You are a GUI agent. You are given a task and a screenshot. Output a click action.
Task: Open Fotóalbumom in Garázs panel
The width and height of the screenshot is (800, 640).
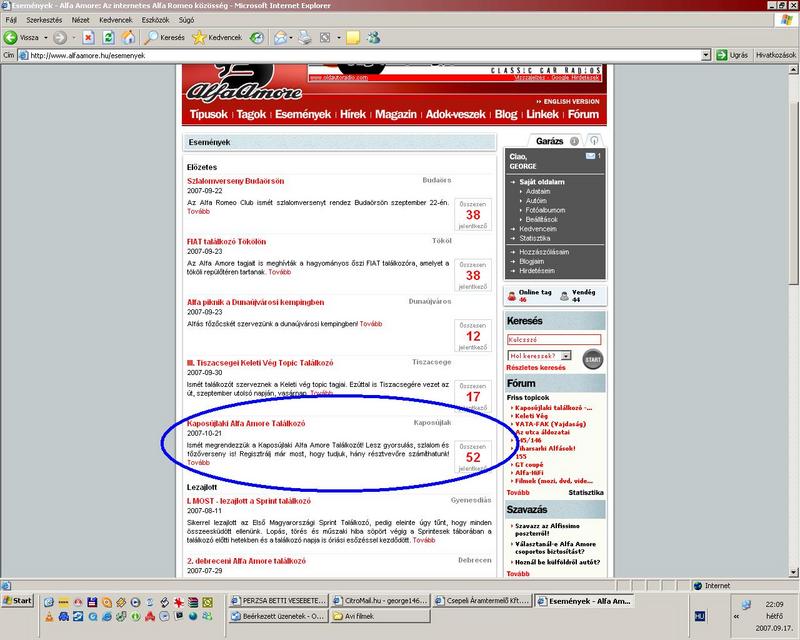coord(545,210)
